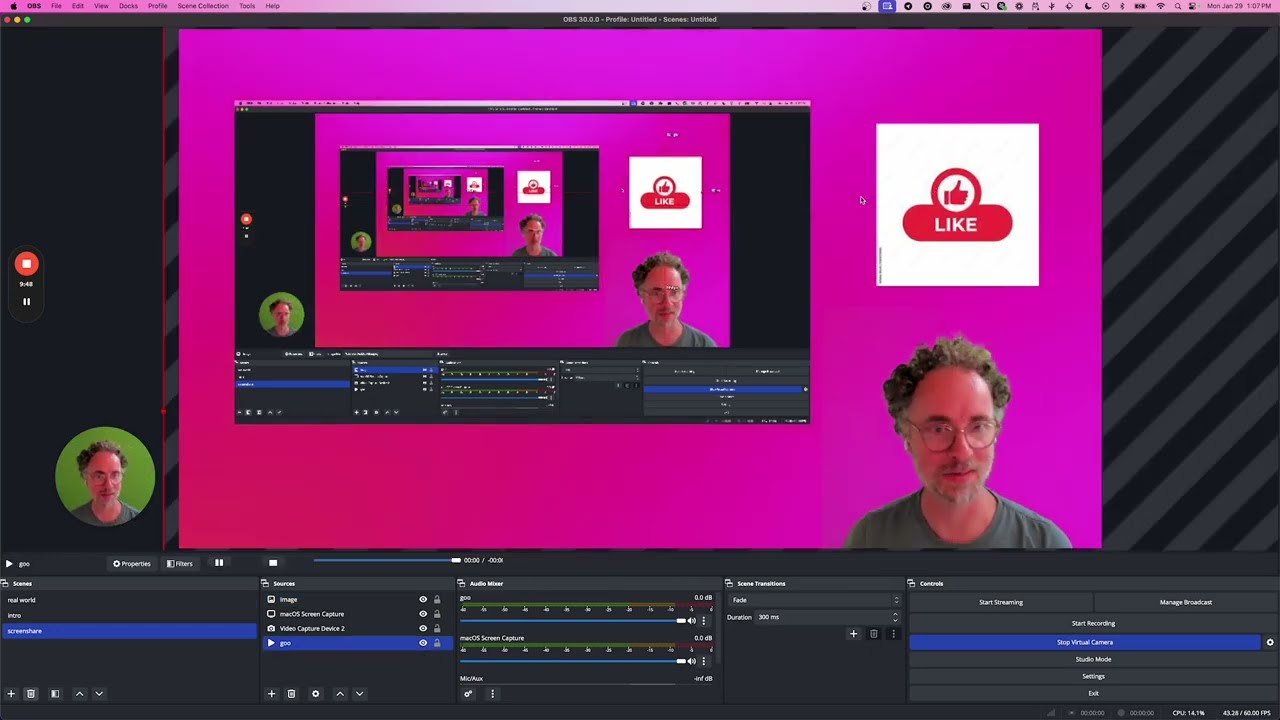Viewport: 1280px width, 720px height.
Task: Open the virtual camera settings gear
Action: (x=1270, y=642)
